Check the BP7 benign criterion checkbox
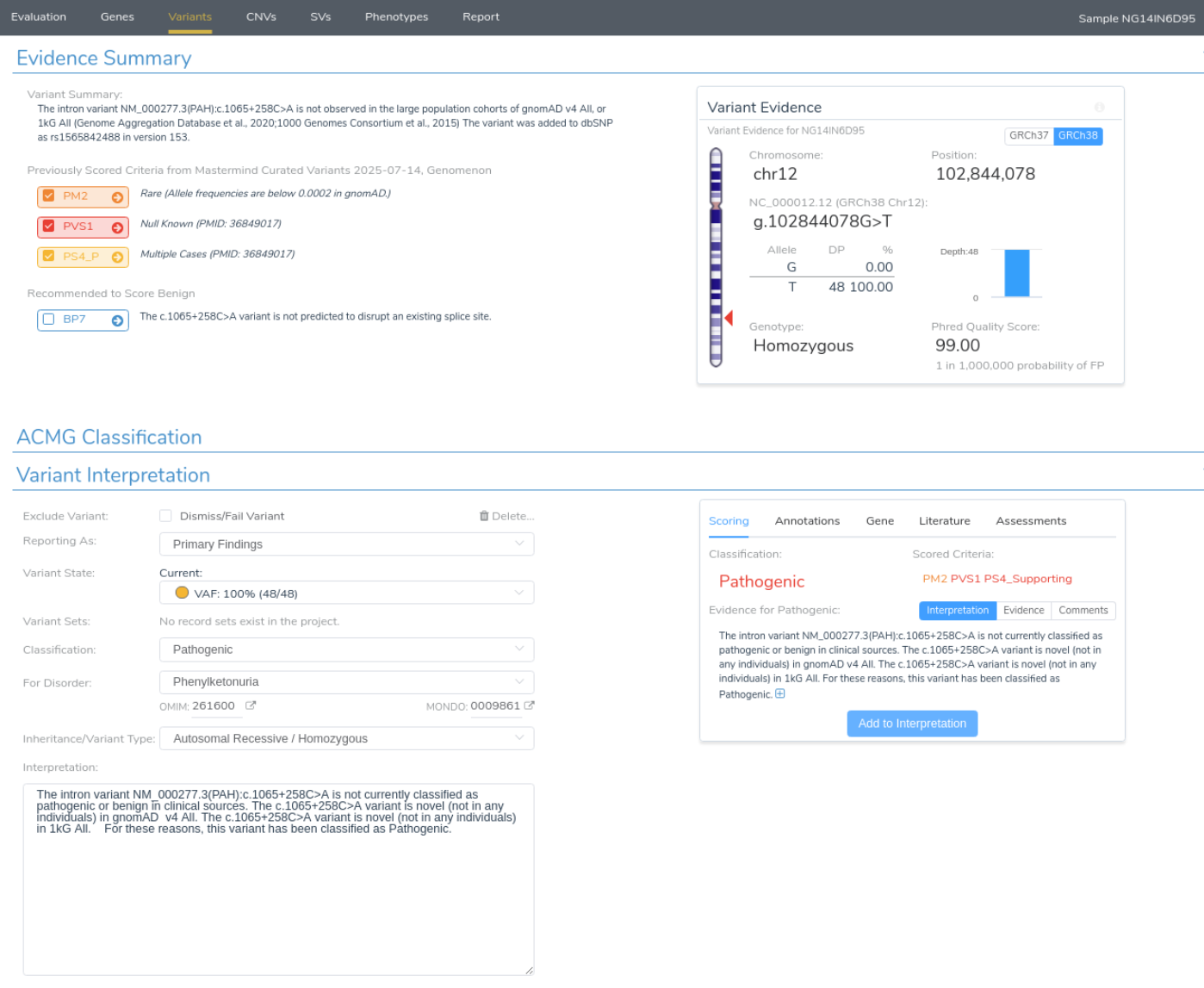Screen dimensions: 1204x988 [49, 320]
